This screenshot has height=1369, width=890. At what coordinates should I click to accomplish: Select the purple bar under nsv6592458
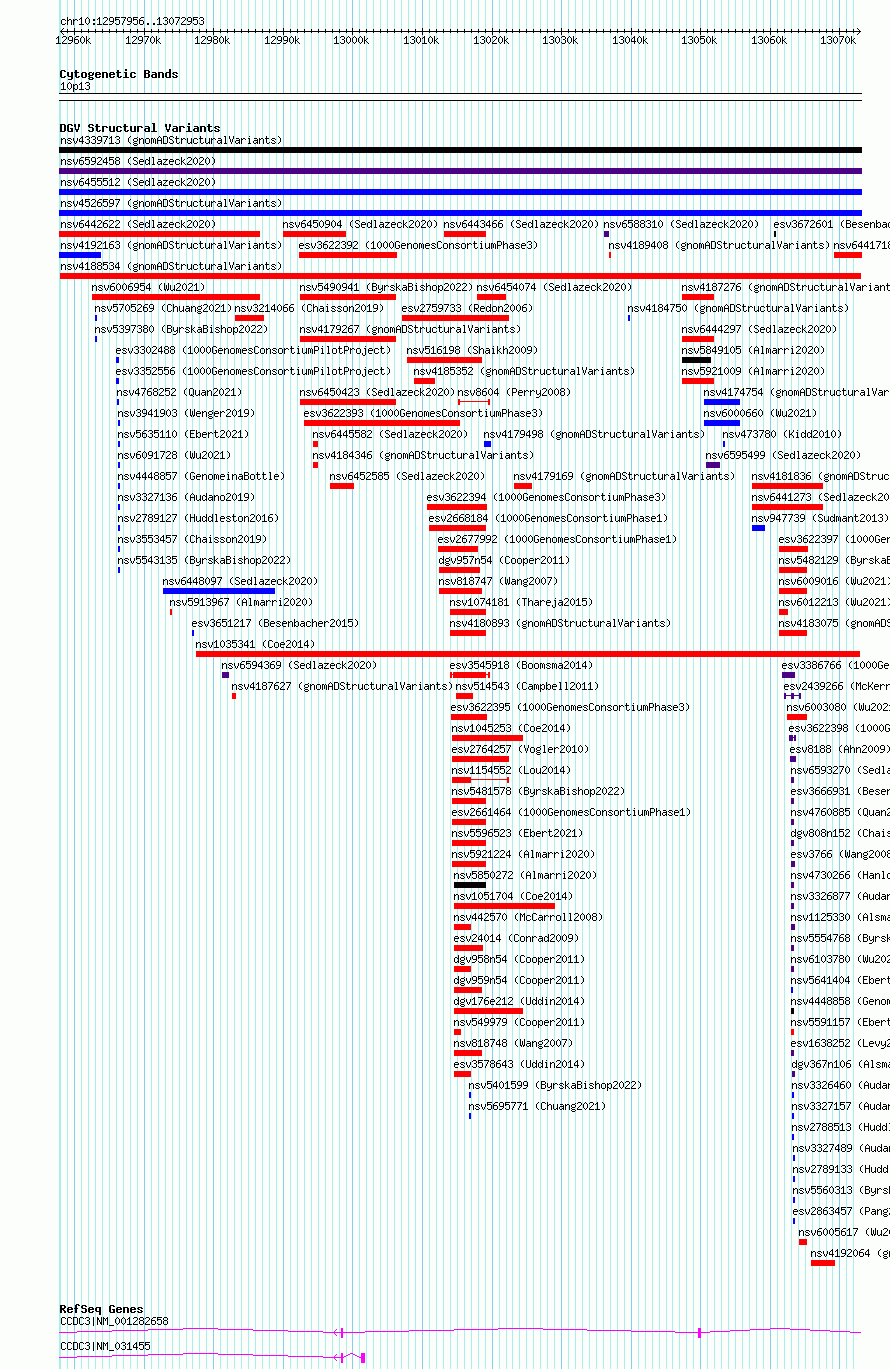coord(460,171)
